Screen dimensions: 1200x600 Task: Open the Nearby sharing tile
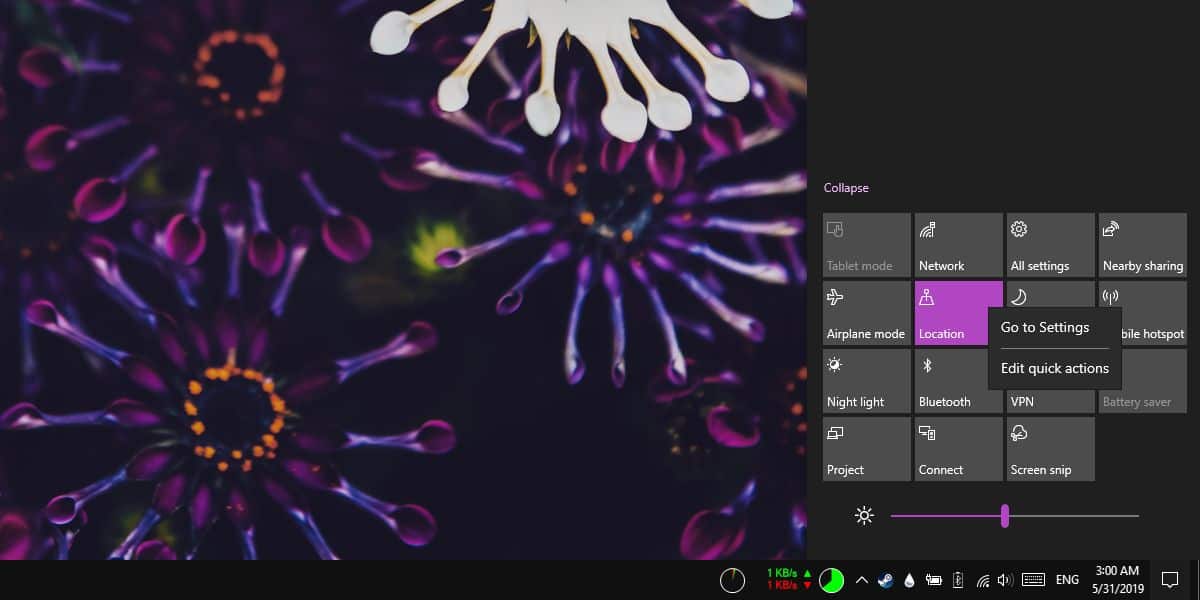pos(1143,245)
